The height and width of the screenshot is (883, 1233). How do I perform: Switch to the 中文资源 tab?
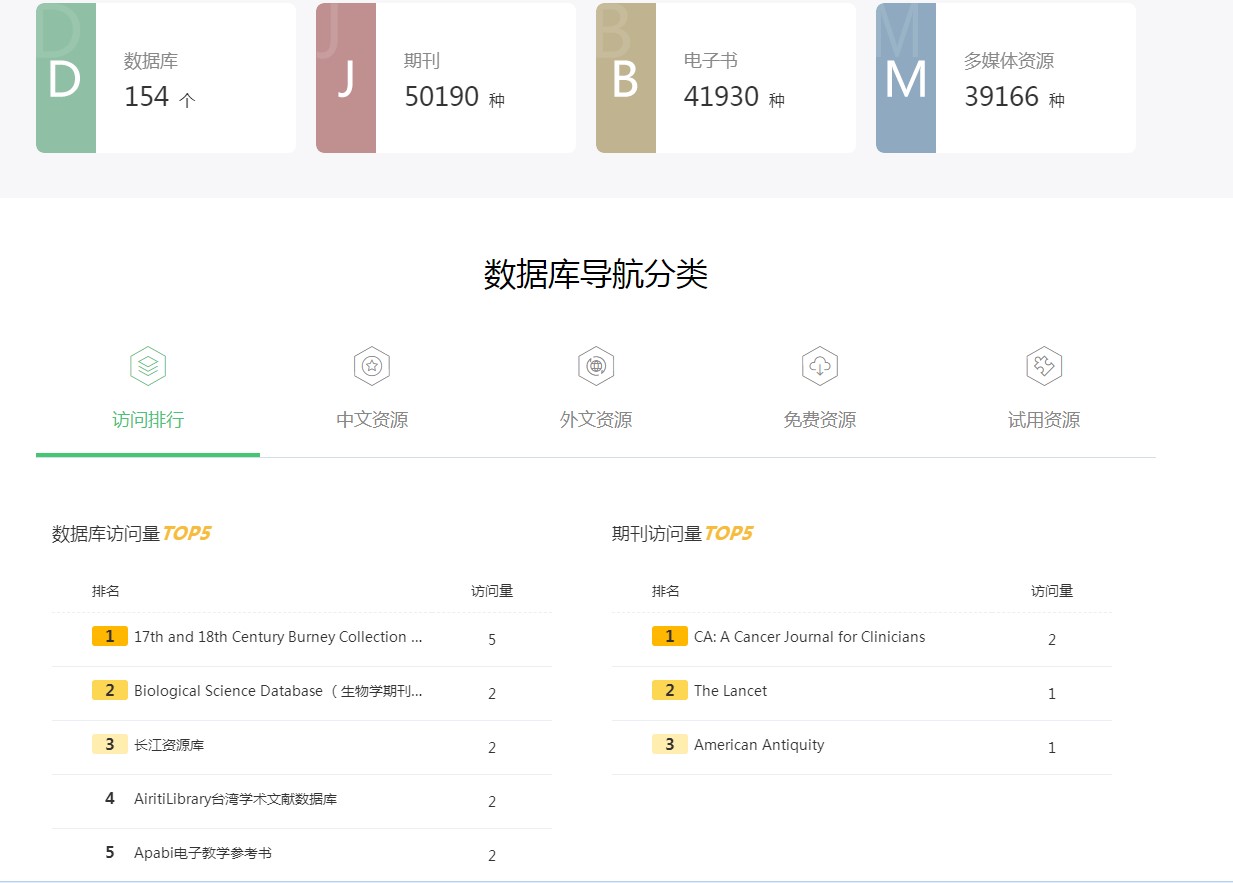coord(372,420)
